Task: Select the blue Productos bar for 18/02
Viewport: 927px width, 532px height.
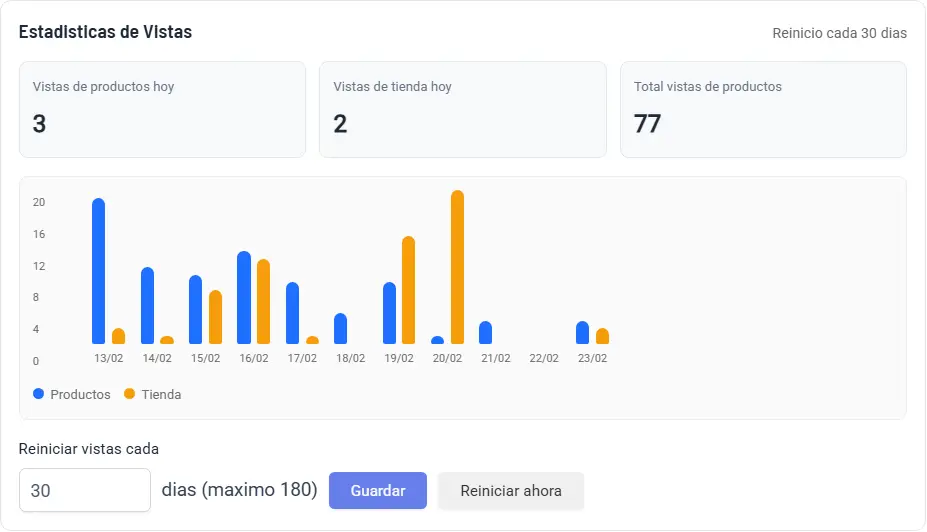Action: point(341,329)
